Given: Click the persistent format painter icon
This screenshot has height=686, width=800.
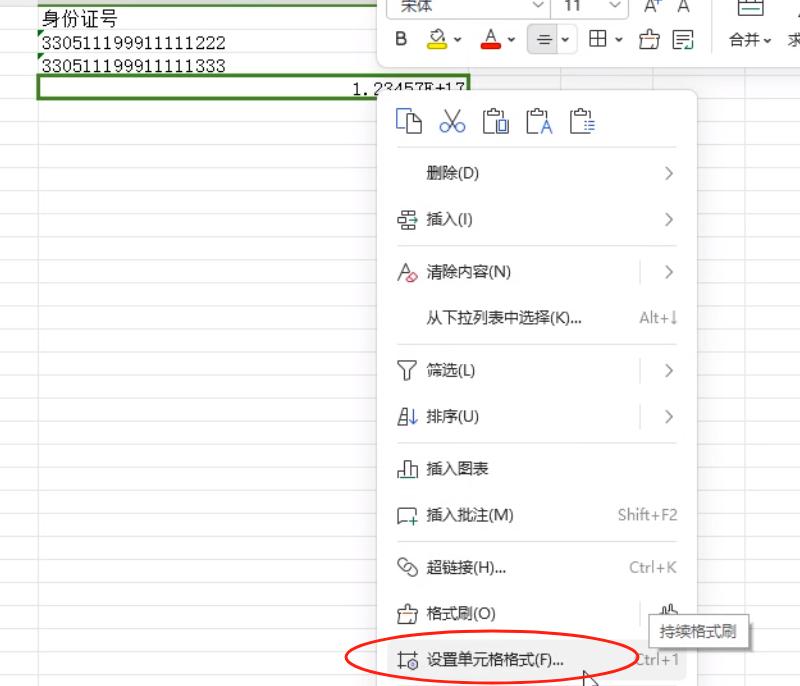Looking at the screenshot, I should (669, 609).
